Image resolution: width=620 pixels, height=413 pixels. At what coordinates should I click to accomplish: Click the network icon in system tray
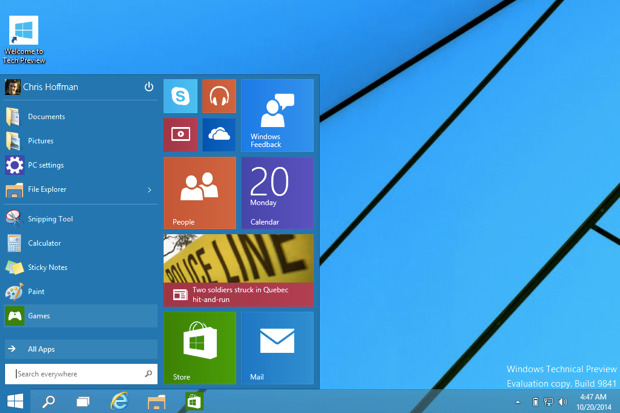tap(548, 402)
